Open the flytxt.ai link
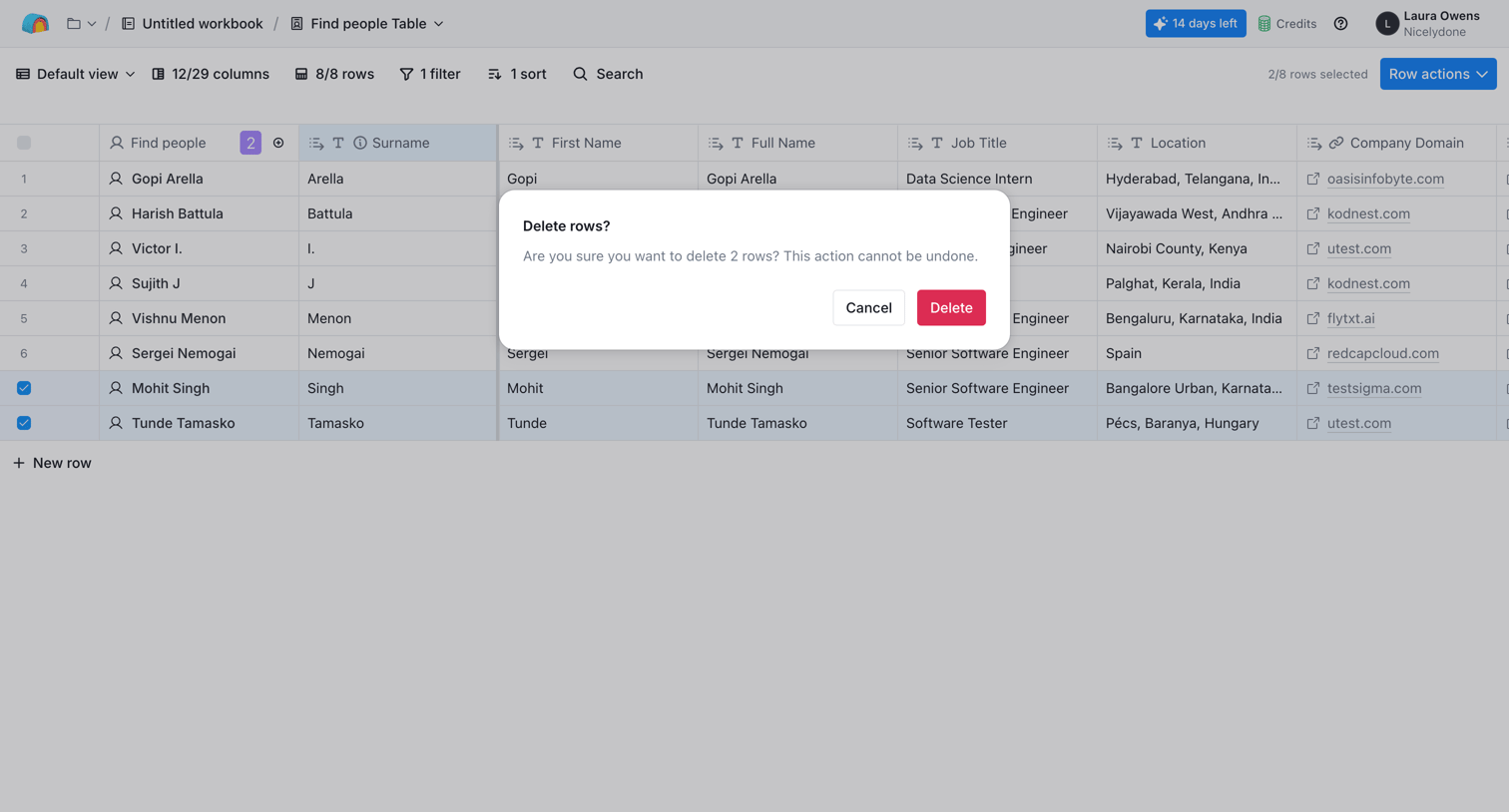 1351,318
